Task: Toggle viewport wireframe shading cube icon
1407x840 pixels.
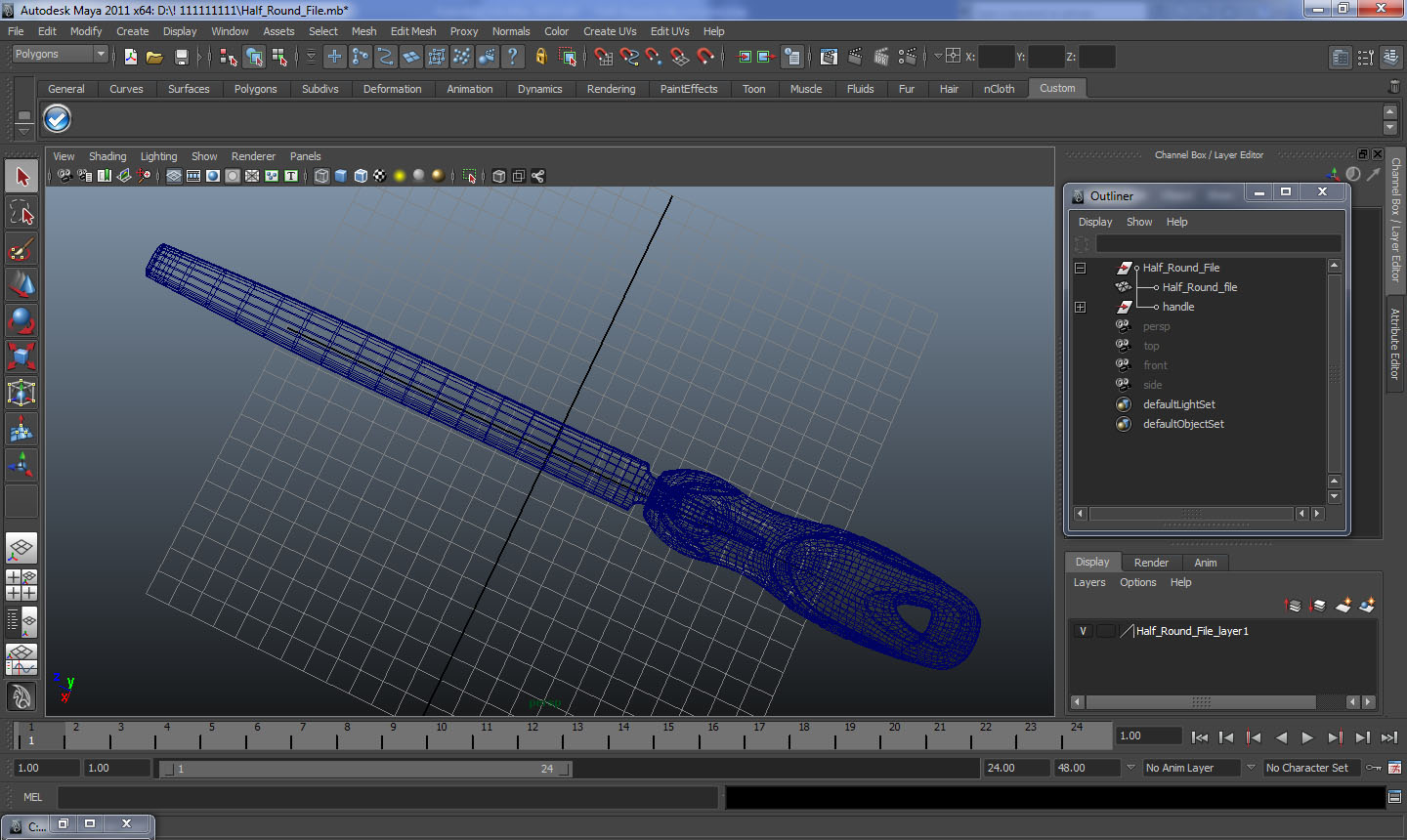Action: click(x=321, y=176)
